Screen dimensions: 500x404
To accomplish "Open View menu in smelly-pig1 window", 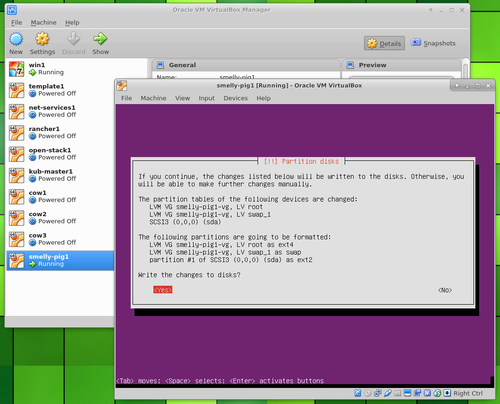I will tap(183, 98).
